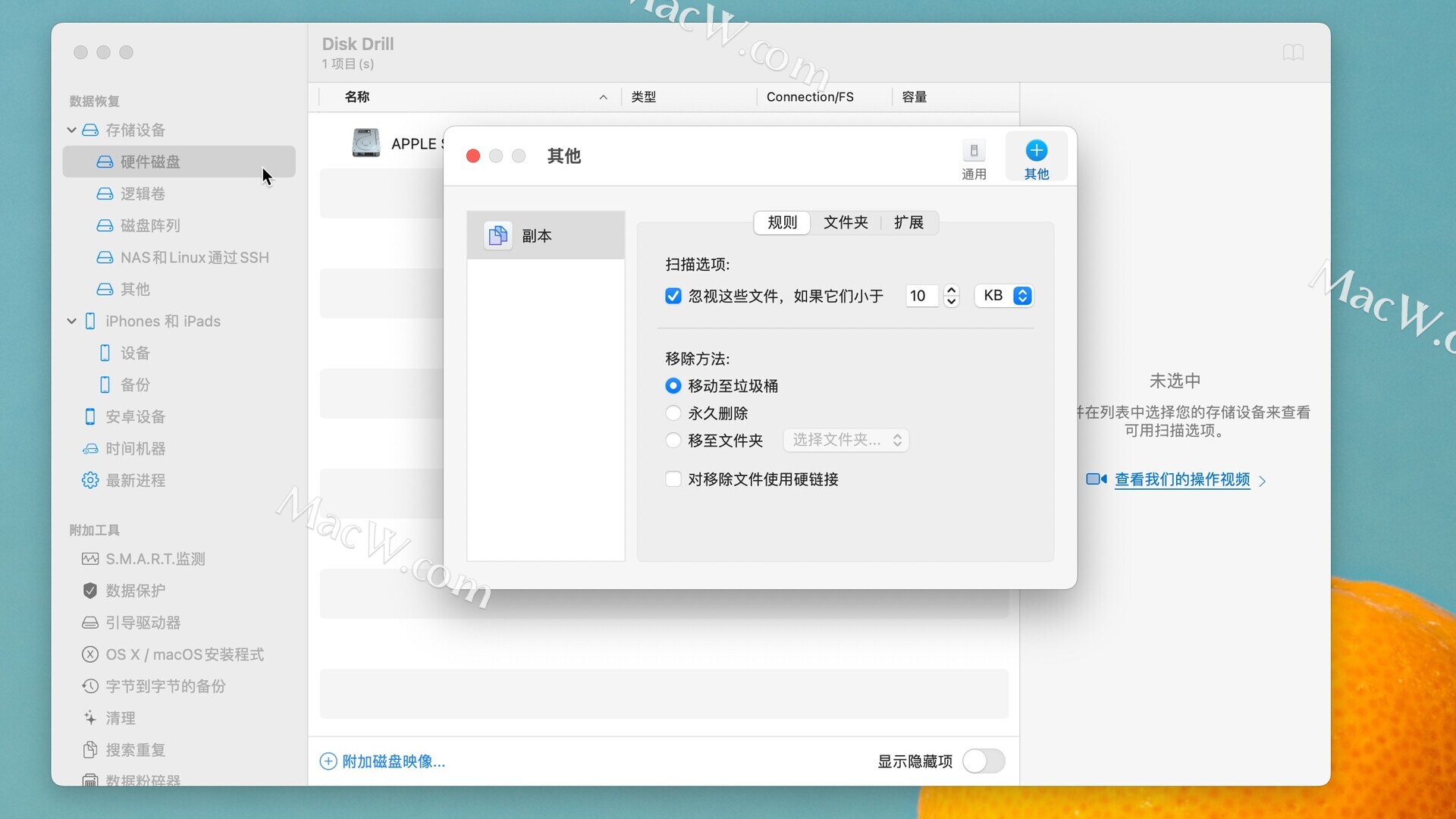Click the 备份 phone icon

click(x=105, y=384)
